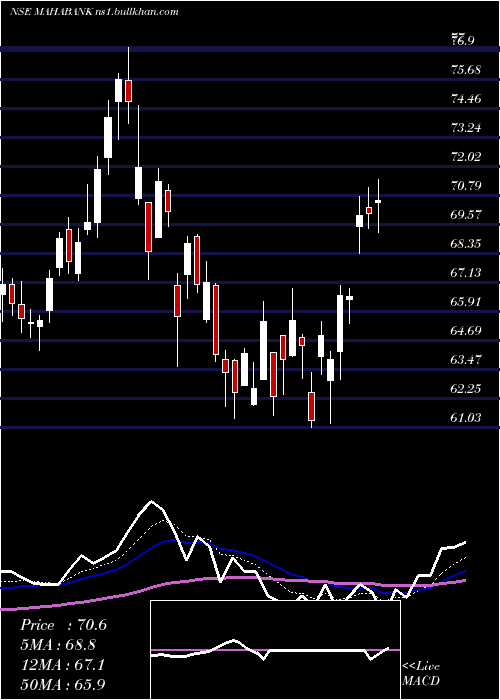Click the 50MA : 65.9 readout
This screenshot has width=500, height=700.
(x=63, y=684)
